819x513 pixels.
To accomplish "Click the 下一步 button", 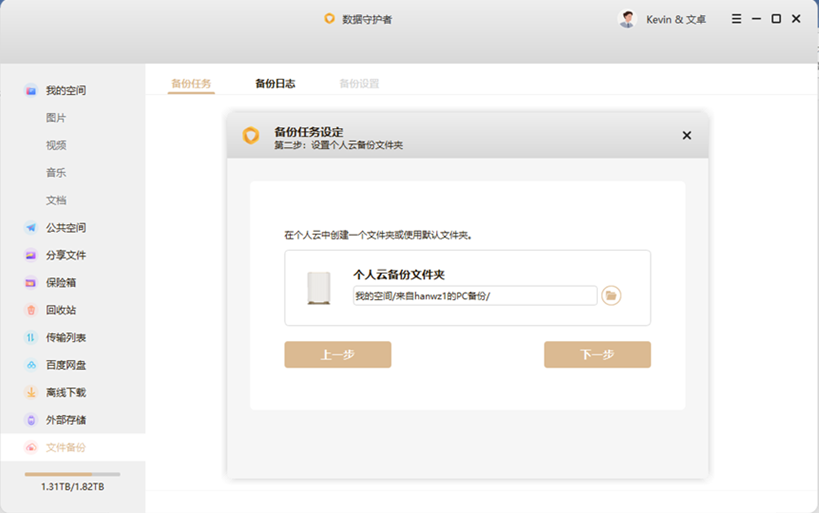I will click(597, 355).
